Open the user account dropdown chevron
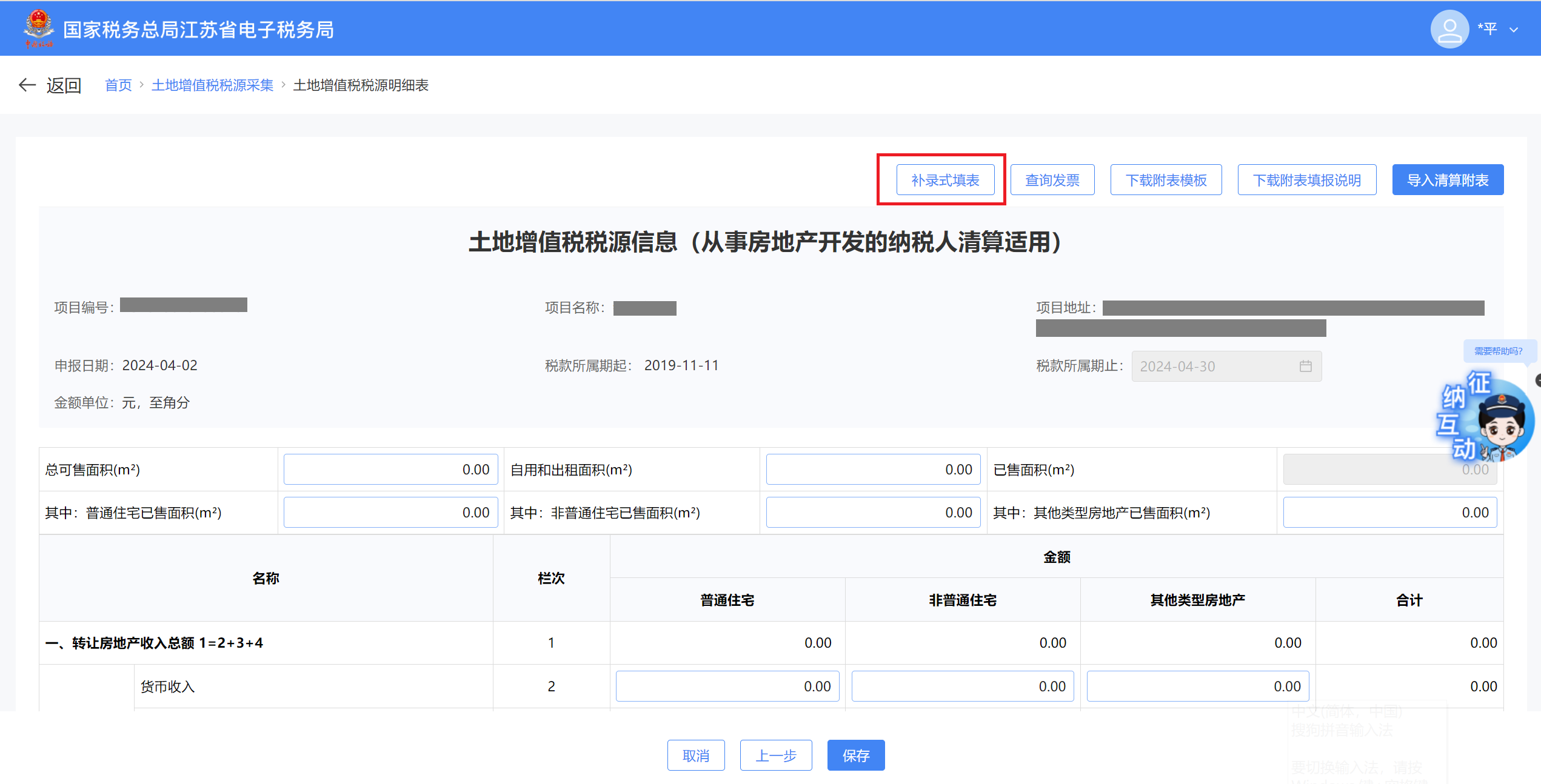The width and height of the screenshot is (1541, 784). tap(1514, 30)
